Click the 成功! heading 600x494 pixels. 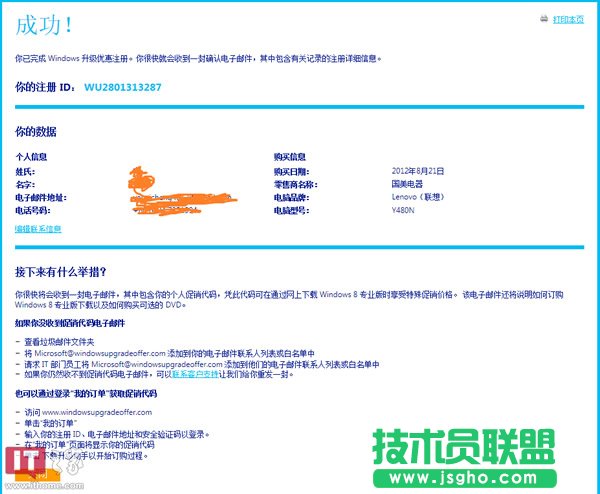44,26
